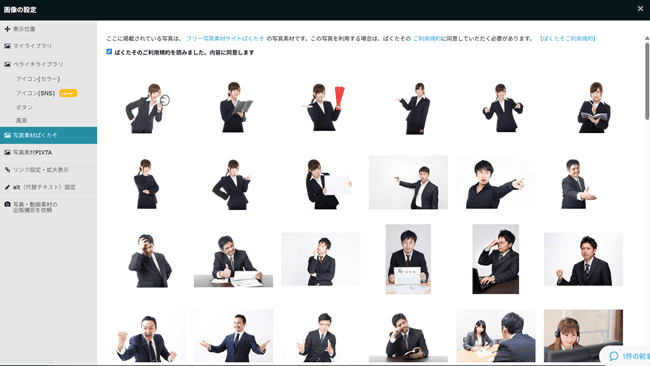Pick the woman standing with arms folded
Image resolution: width=650 pixels, height=366 pixels.
(146, 184)
